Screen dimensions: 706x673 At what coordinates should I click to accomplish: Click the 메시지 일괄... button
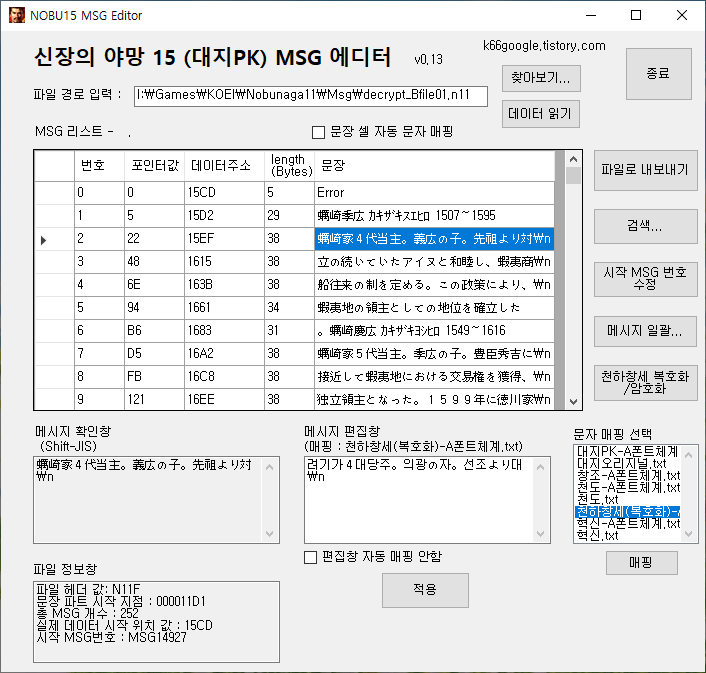click(645, 331)
